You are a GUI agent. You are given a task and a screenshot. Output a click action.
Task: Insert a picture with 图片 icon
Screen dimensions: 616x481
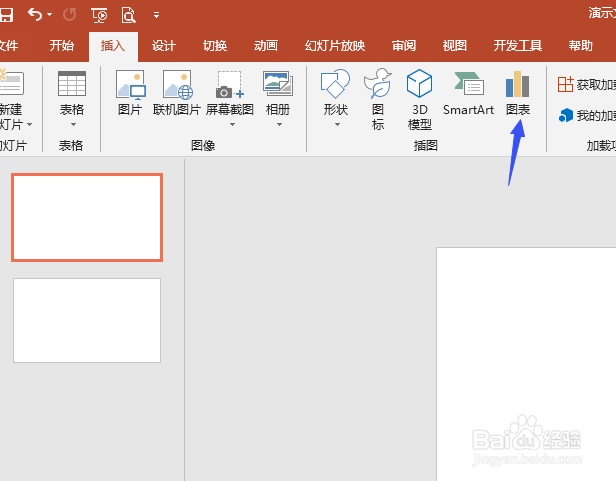130,84
